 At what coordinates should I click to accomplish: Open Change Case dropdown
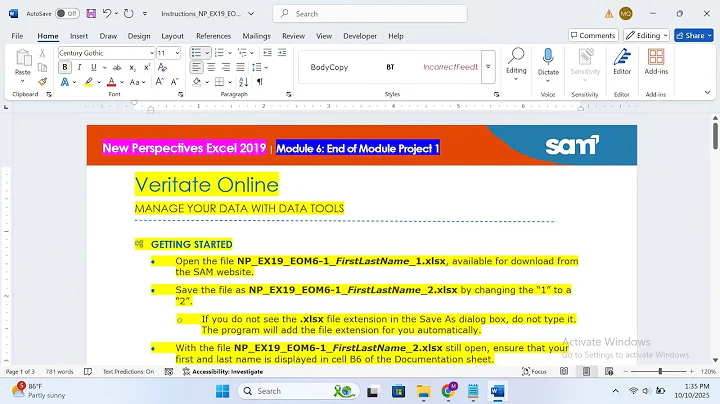137,82
